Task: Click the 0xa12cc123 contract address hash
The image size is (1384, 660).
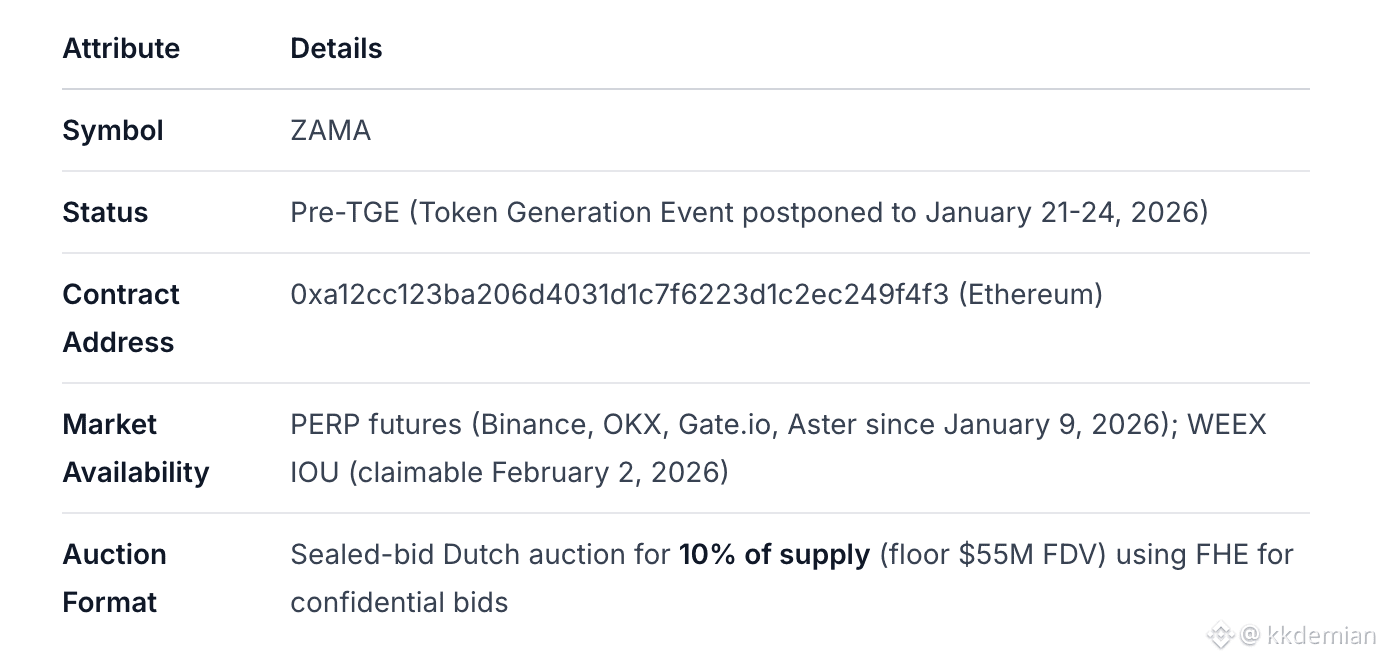Action: 619,294
